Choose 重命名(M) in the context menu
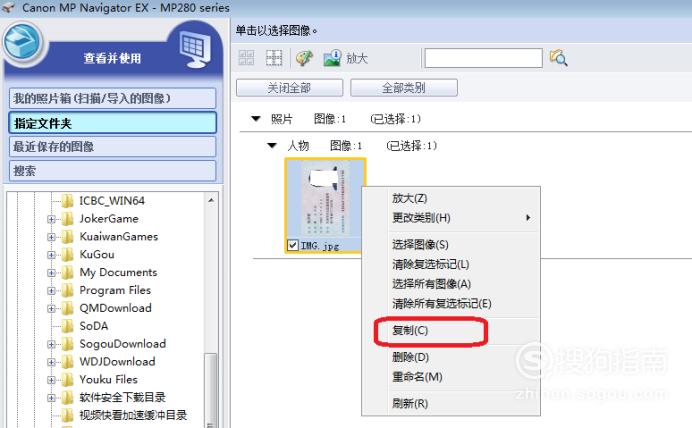692x428 pixels. coord(417,377)
